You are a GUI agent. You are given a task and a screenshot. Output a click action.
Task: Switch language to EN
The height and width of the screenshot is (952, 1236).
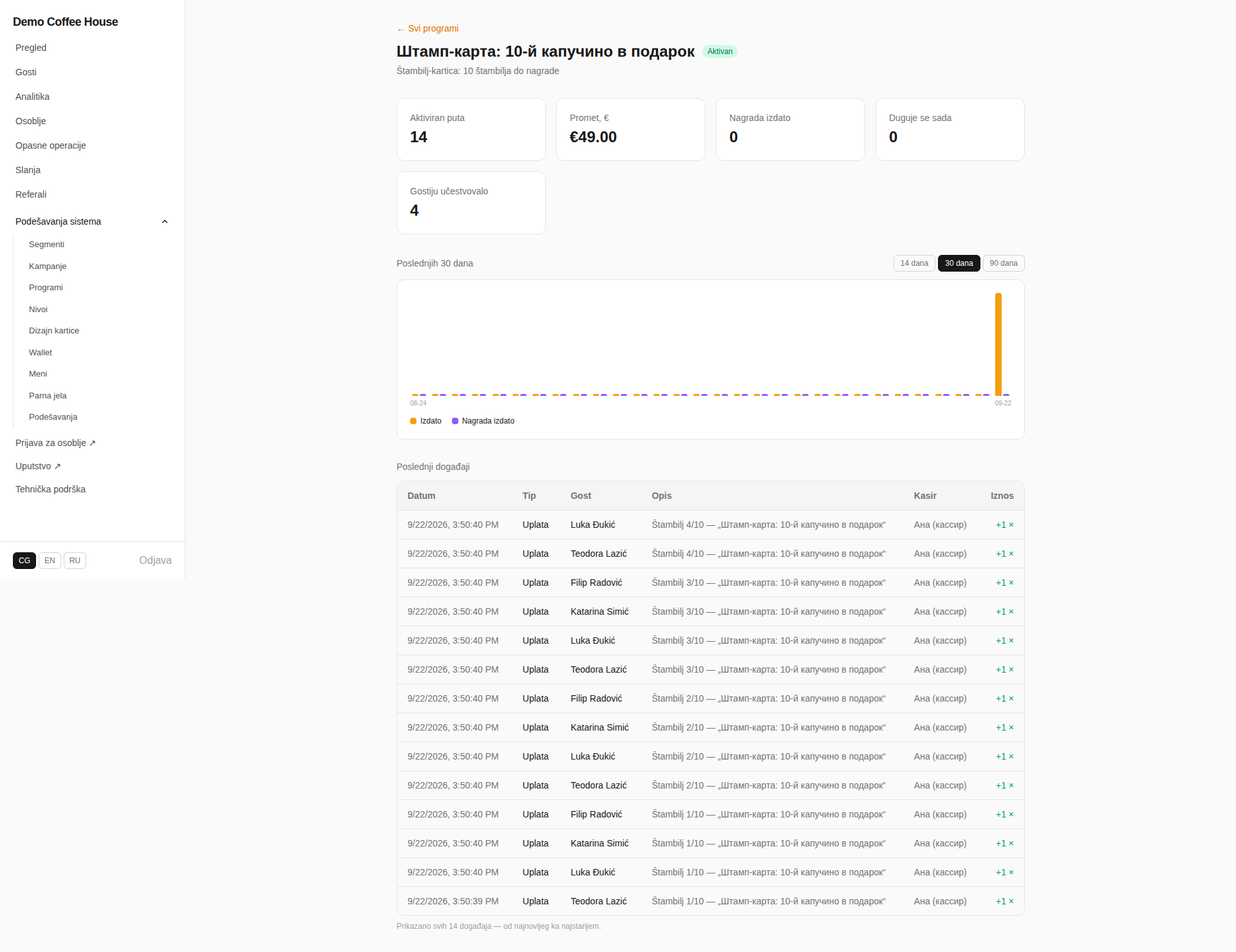point(50,561)
